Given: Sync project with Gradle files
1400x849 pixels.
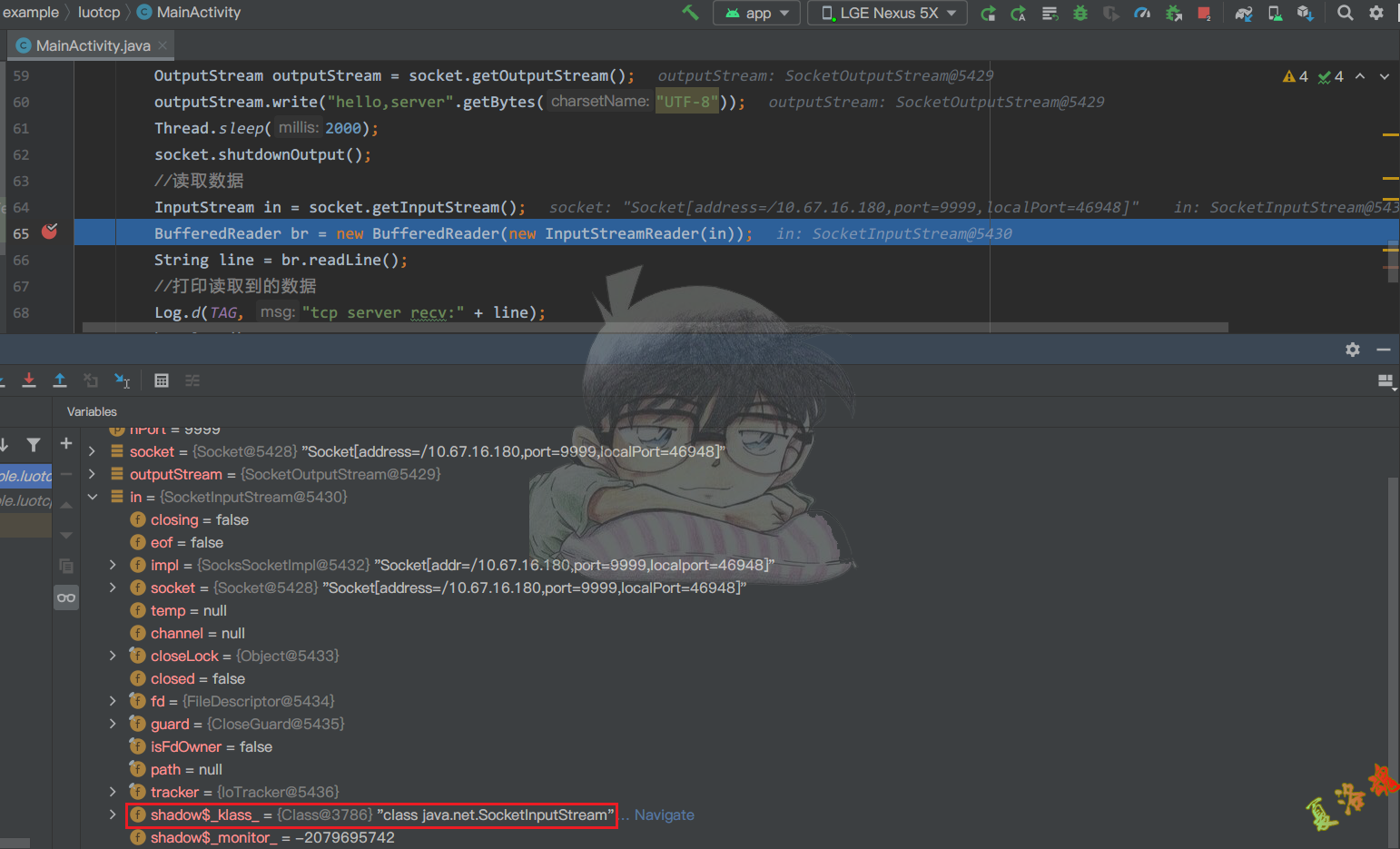Looking at the screenshot, I should (1243, 13).
